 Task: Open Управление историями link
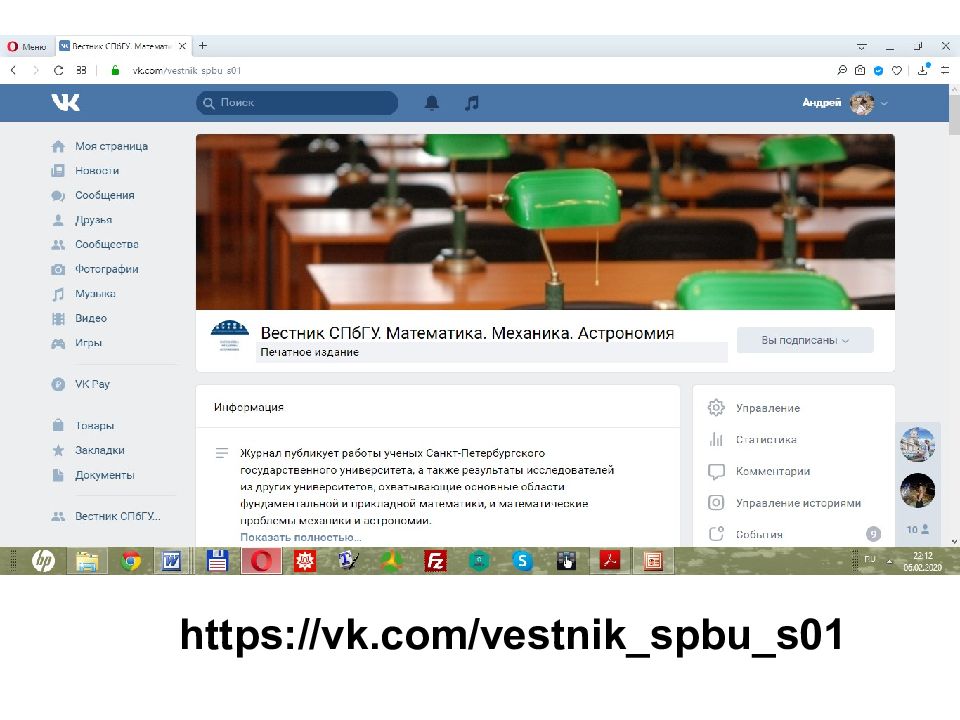point(798,503)
